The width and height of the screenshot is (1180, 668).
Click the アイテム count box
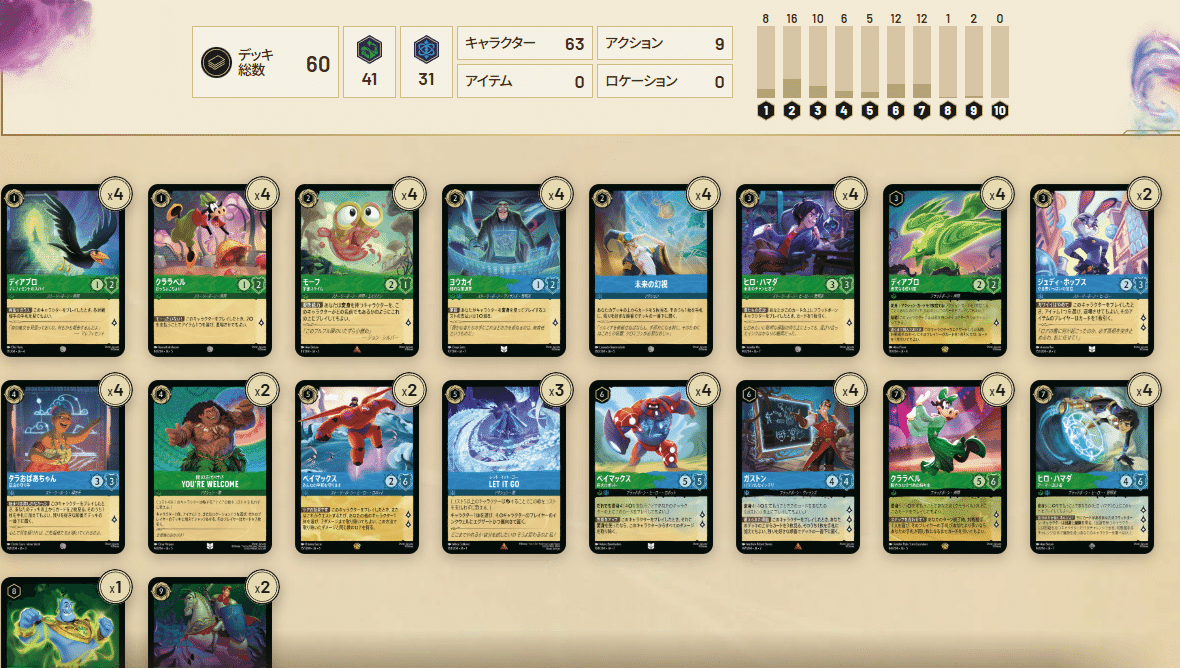(x=525, y=81)
